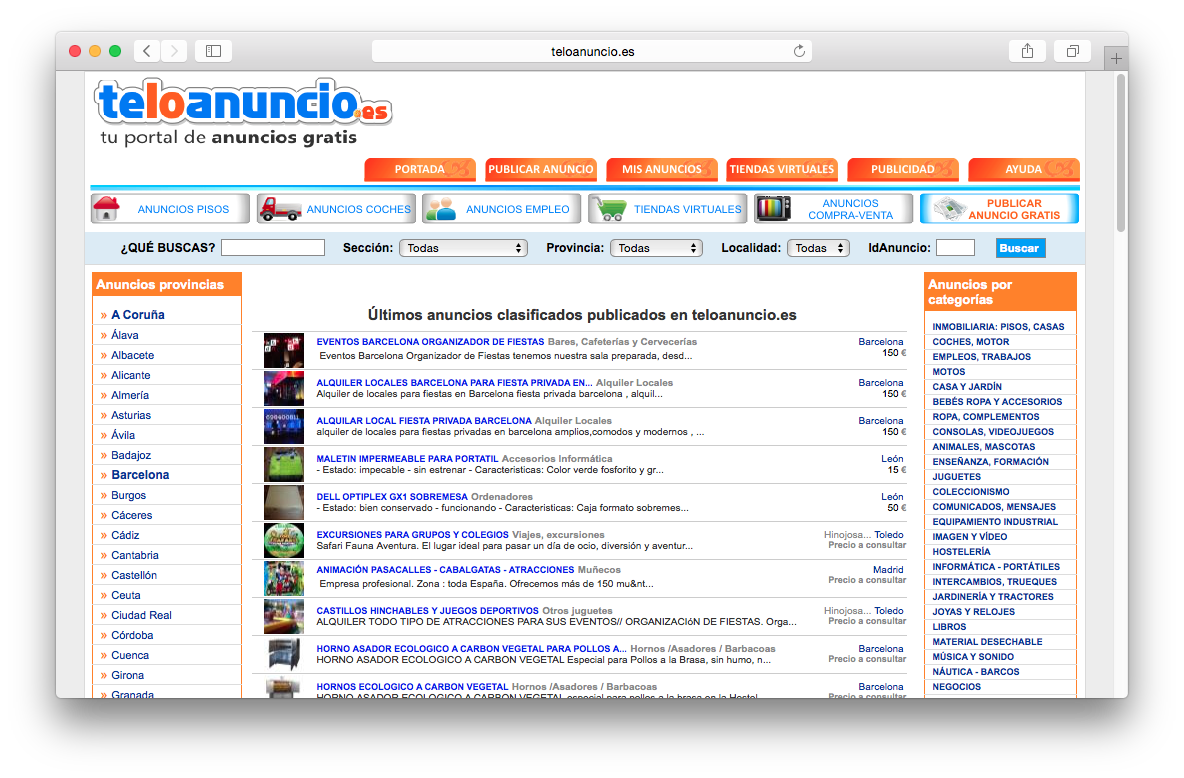
Task: Open thumbnail of Castillos Hinchables ad
Action: click(x=284, y=616)
